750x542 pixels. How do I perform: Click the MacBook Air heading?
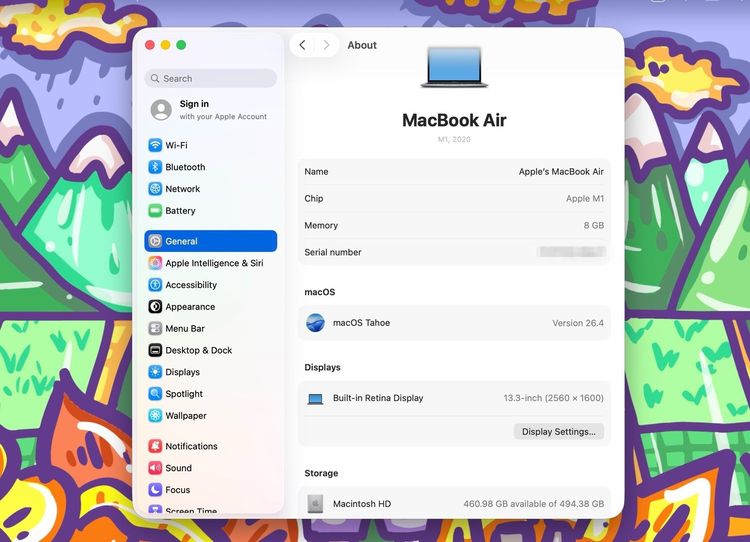click(x=454, y=120)
